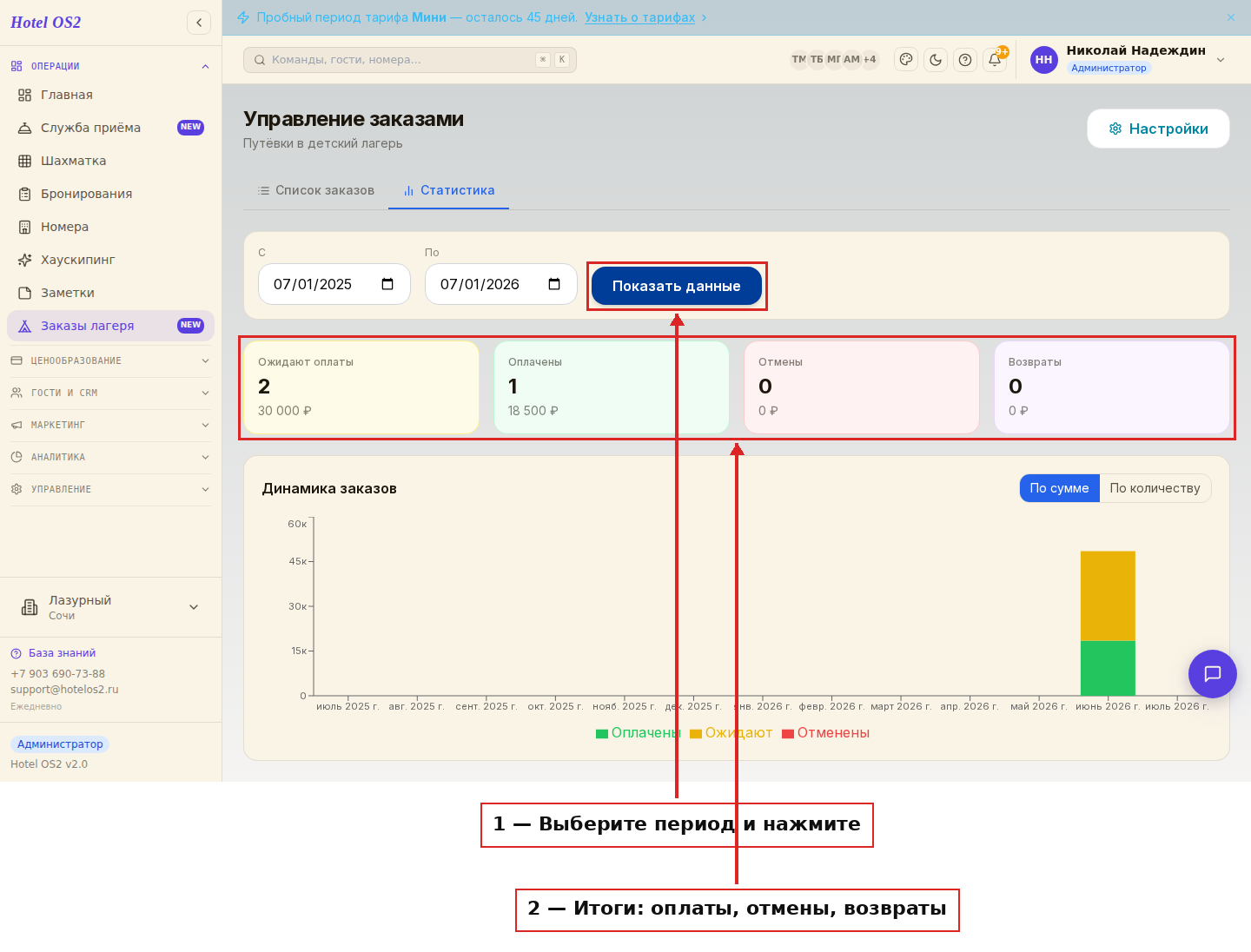Open the calendar picker in end date field
Image resolution: width=1251 pixels, height=952 pixels.
554,284
